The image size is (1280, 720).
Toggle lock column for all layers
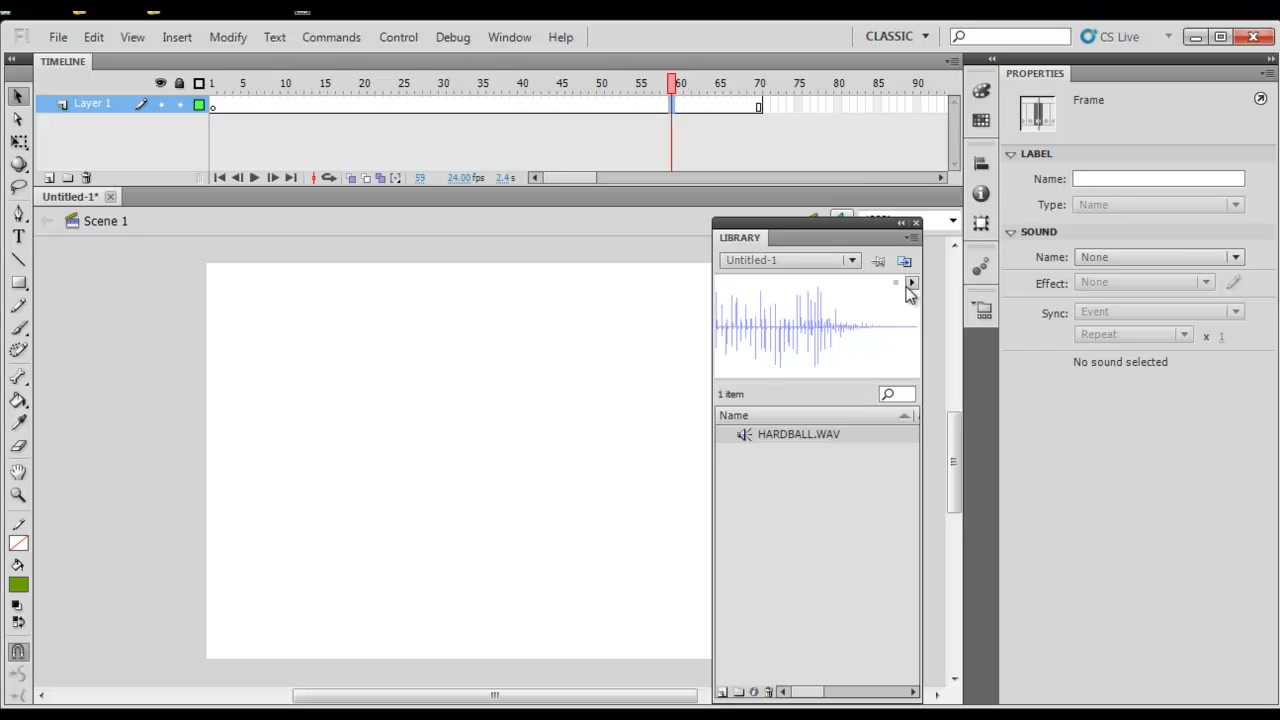[179, 83]
